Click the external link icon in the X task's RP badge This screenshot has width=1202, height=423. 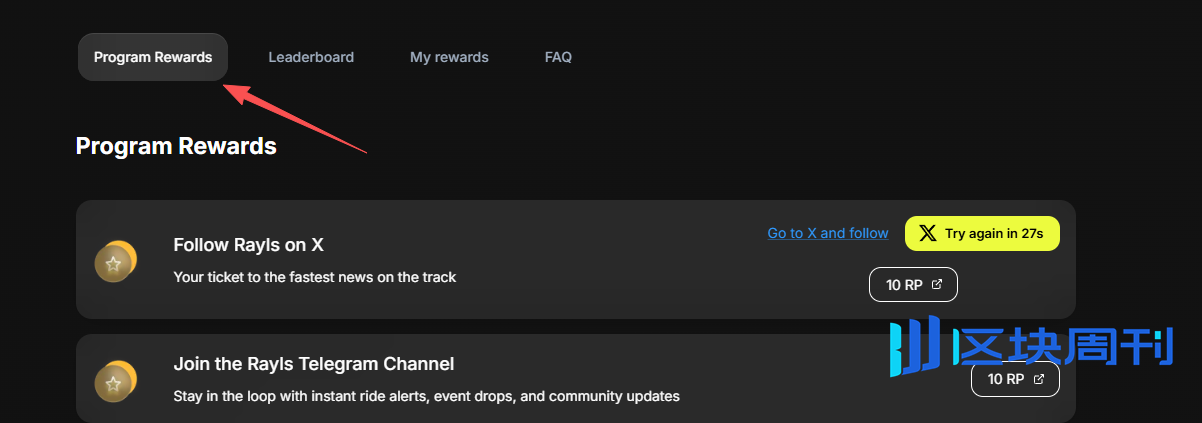click(937, 285)
